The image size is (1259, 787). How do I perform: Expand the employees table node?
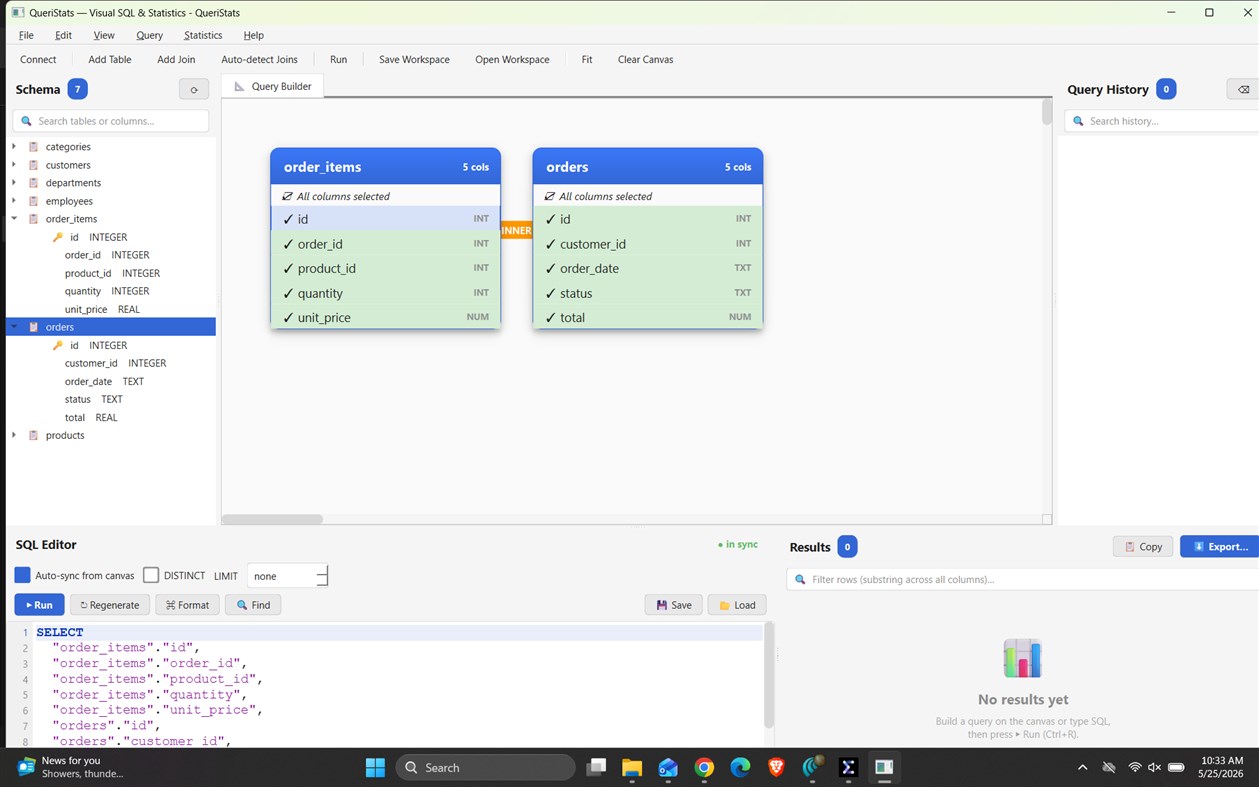click(14, 201)
